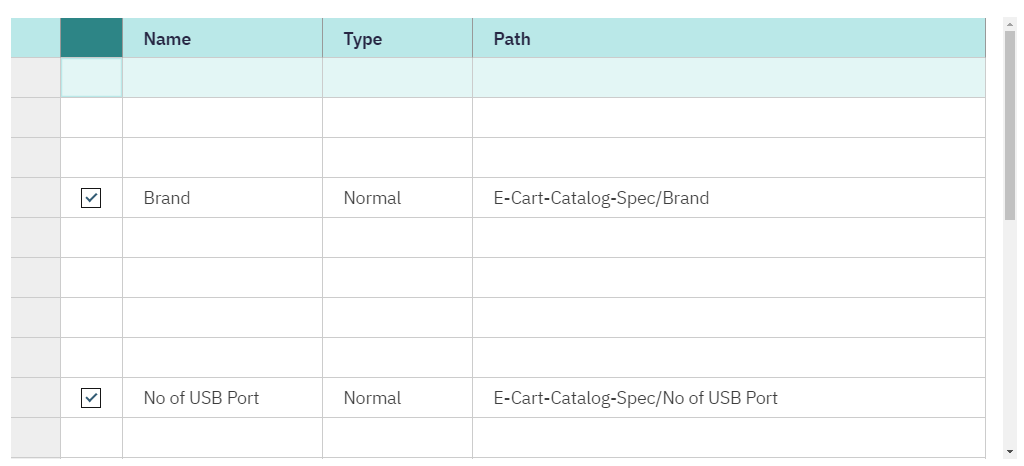Select the gray row header of Brand row

(36, 198)
